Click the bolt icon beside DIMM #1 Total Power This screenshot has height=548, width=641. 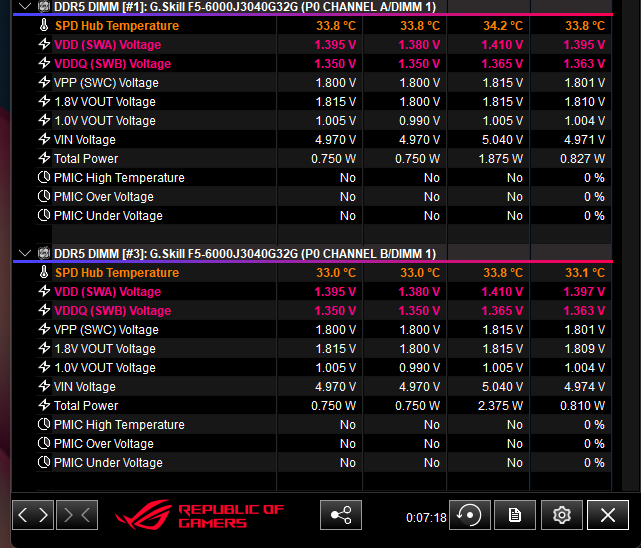tap(44, 158)
